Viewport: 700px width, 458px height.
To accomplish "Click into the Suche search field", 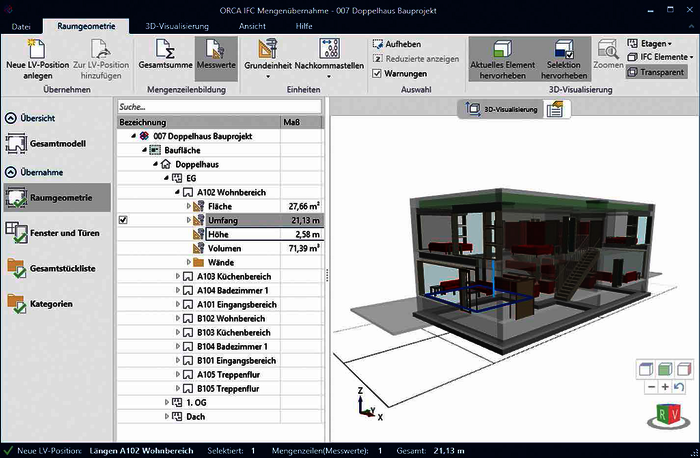I will pyautogui.click(x=219, y=107).
